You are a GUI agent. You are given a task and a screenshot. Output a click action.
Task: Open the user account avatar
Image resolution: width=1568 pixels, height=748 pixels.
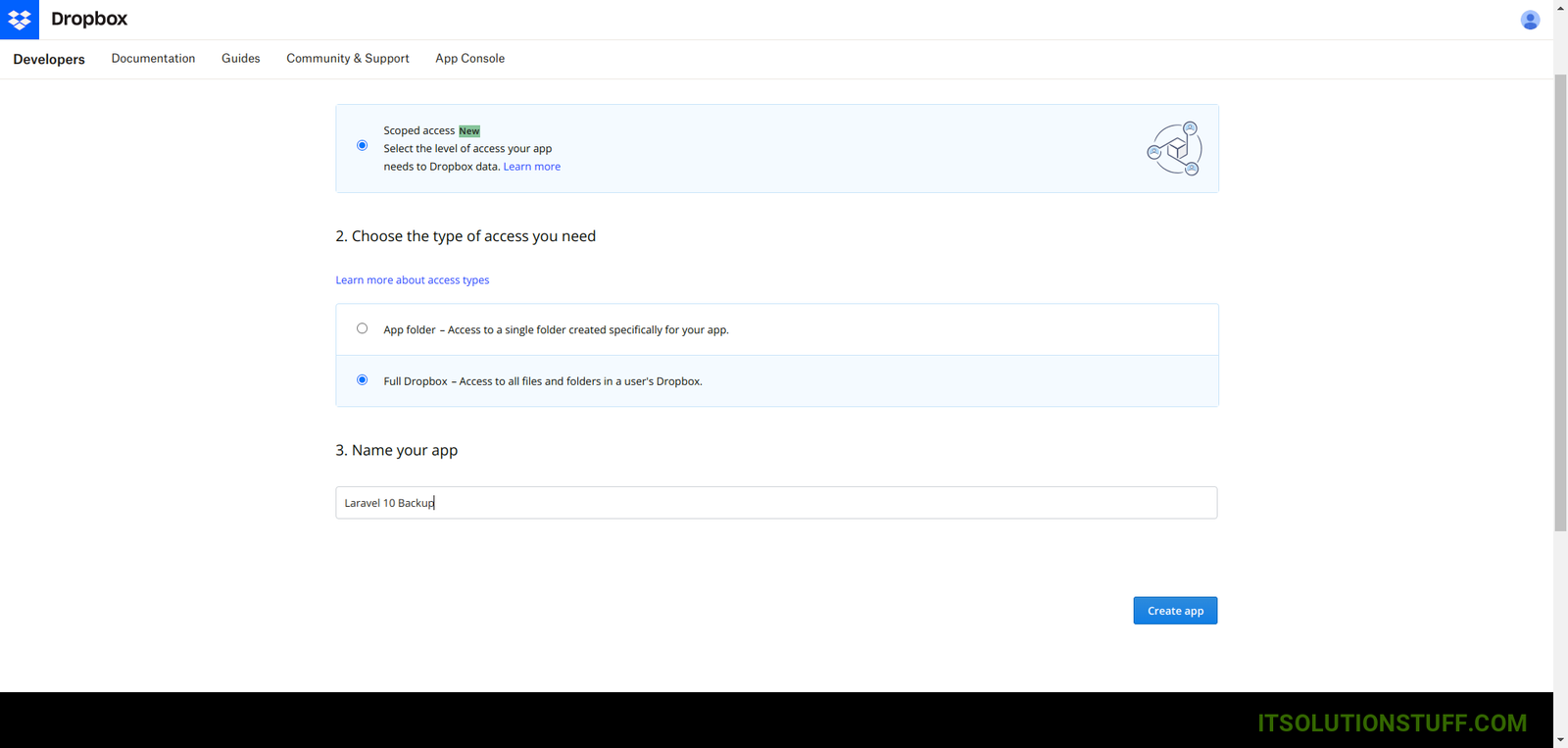pos(1530,20)
